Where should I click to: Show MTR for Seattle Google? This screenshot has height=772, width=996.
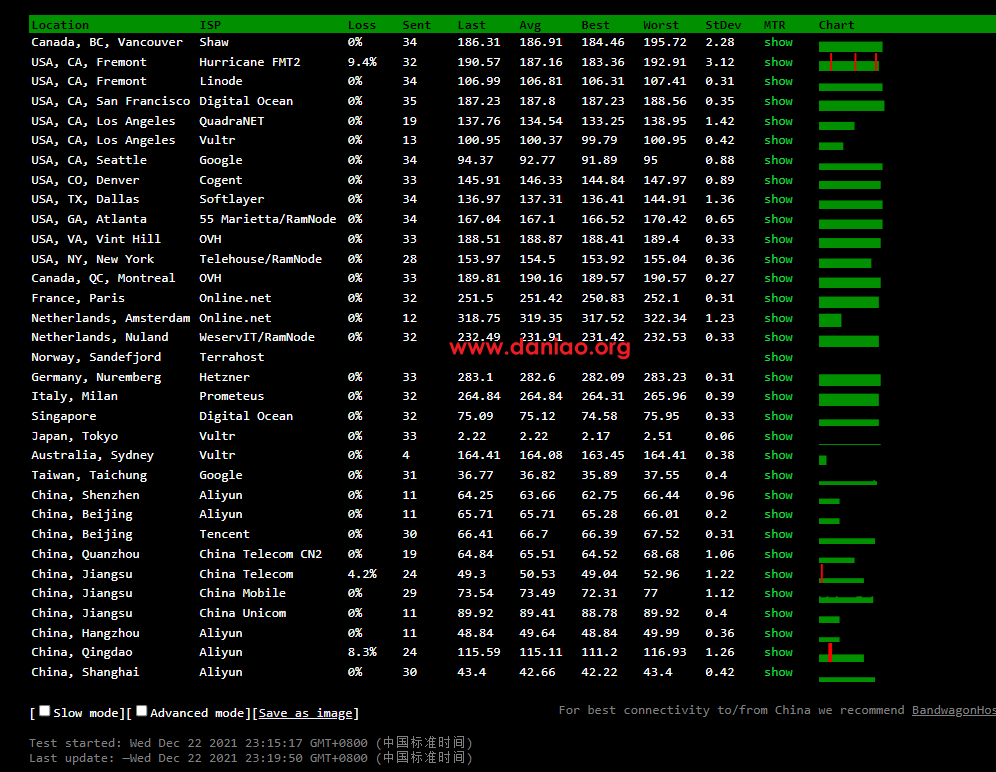coord(778,160)
